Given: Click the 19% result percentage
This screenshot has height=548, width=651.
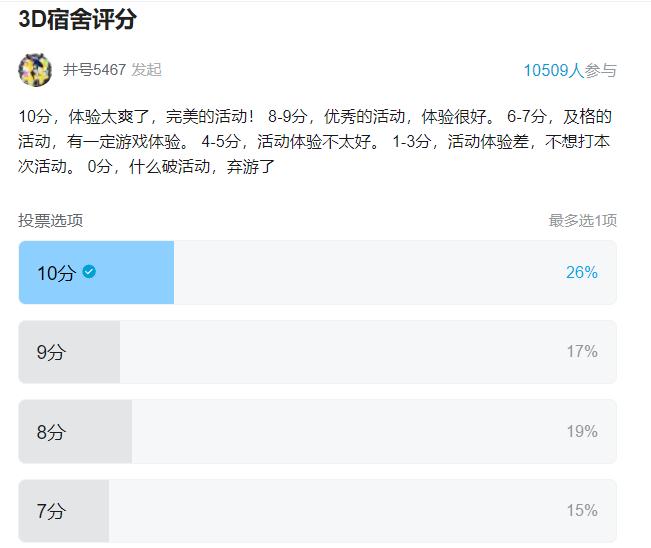Looking at the screenshot, I should click(x=581, y=431).
